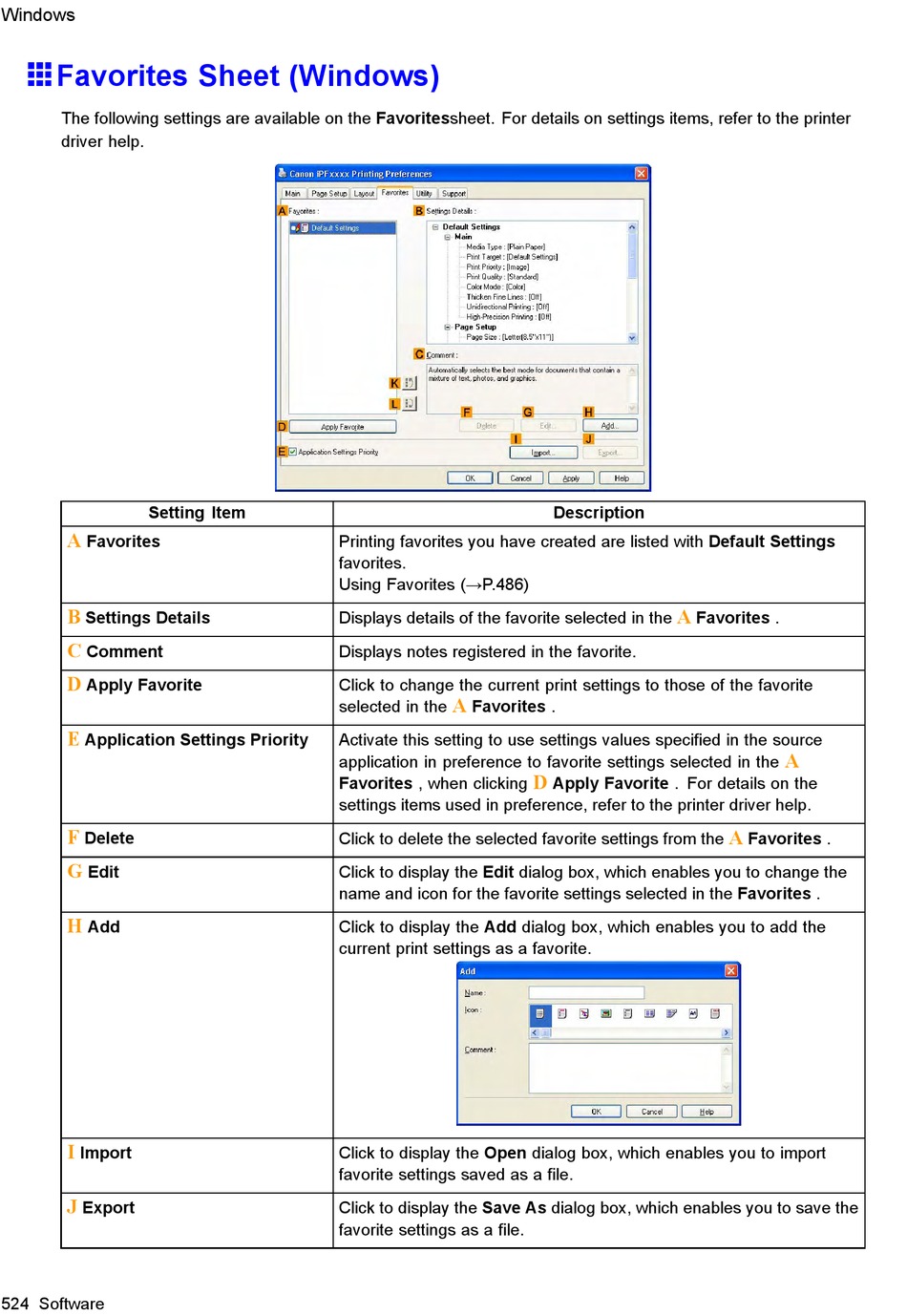
Task: Choose the page icon with the wavy graph
Action: coord(693,1014)
